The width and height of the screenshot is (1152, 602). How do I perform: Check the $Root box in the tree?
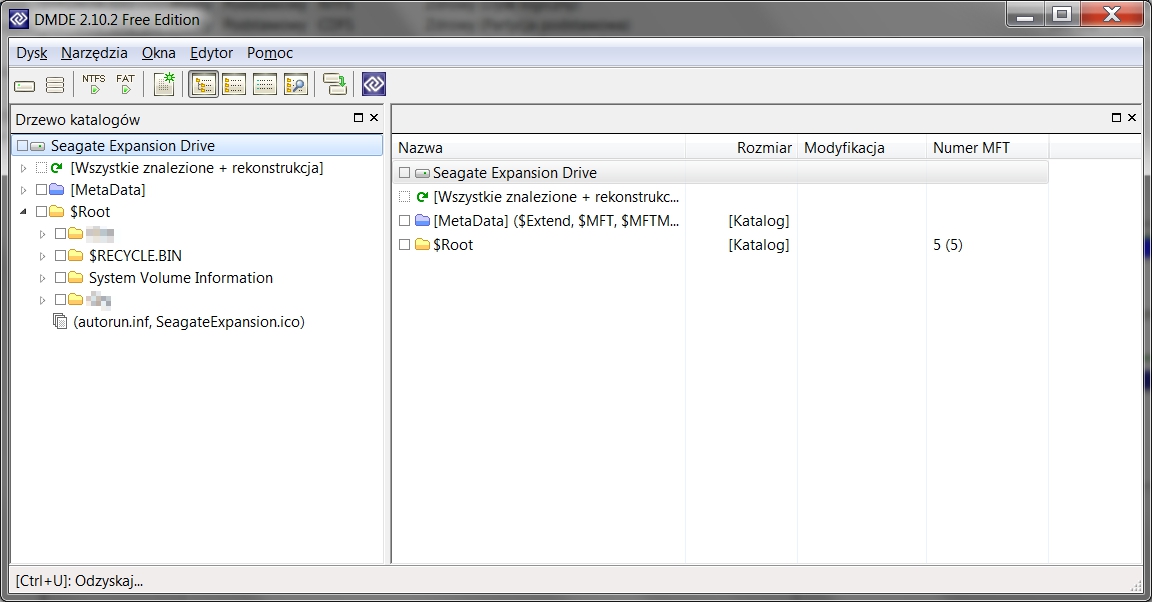(x=41, y=212)
